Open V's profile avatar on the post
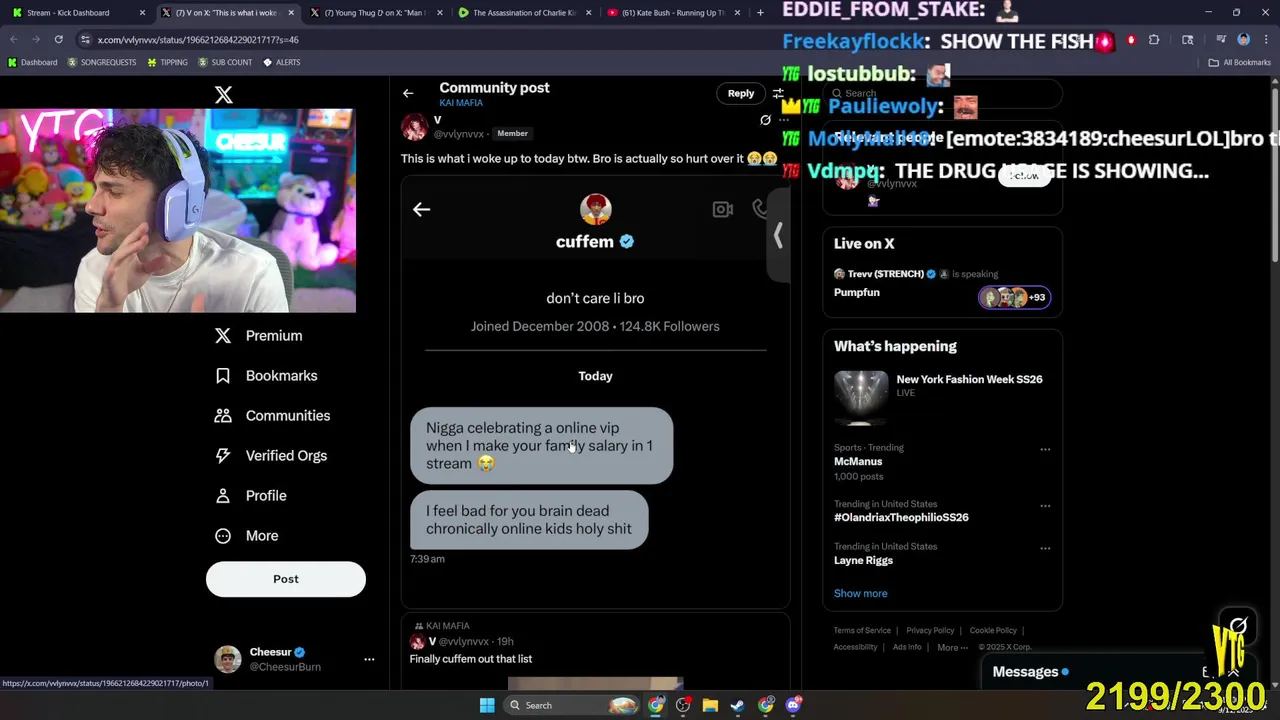This screenshot has width=1280, height=720. tap(414, 127)
